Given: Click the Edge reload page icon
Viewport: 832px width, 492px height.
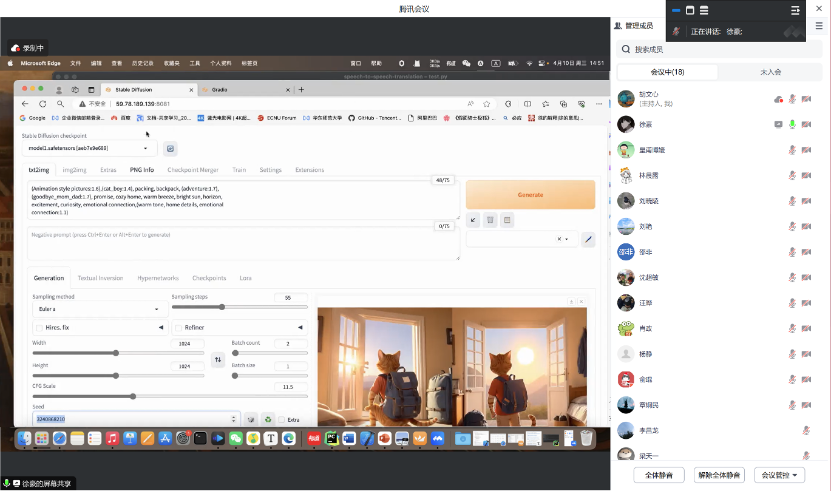Looking at the screenshot, I should point(42,104).
